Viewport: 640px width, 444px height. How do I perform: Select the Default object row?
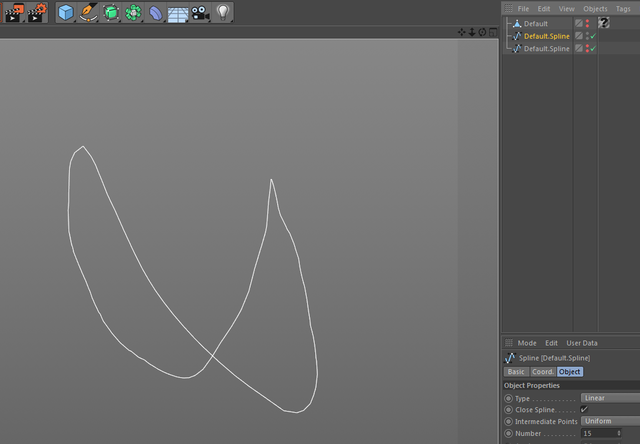pyautogui.click(x=536, y=24)
